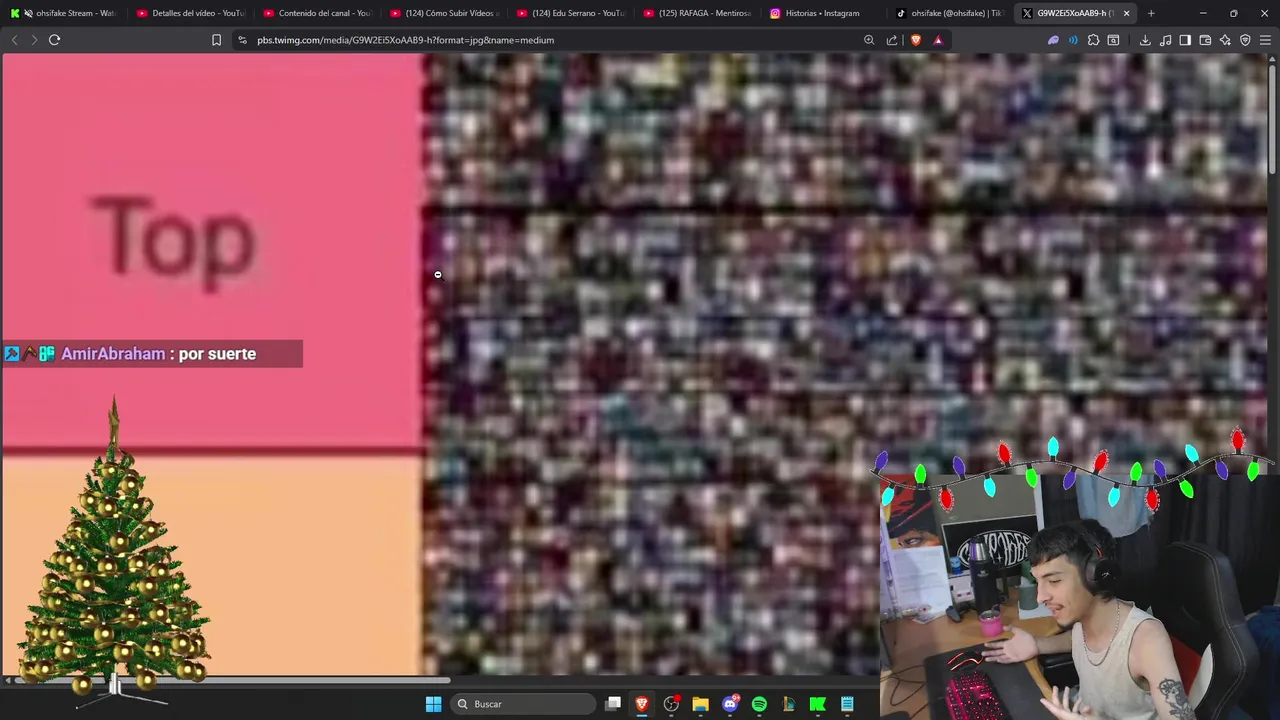Open Discord from taskbar

point(730,704)
